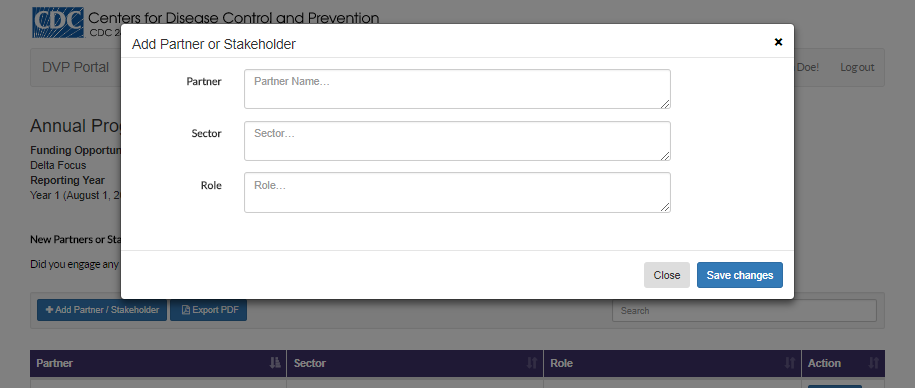Click the Role column header text
The width and height of the screenshot is (915, 388).
click(561, 363)
